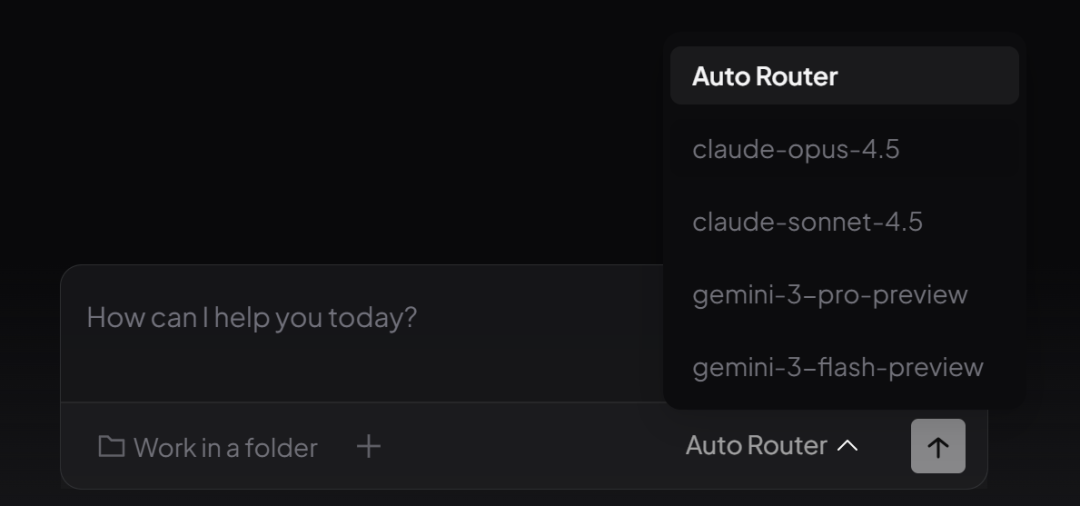Set model to Claude Sonnet 4.5
Image resolution: width=1080 pixels, height=506 pixels.
(x=844, y=222)
